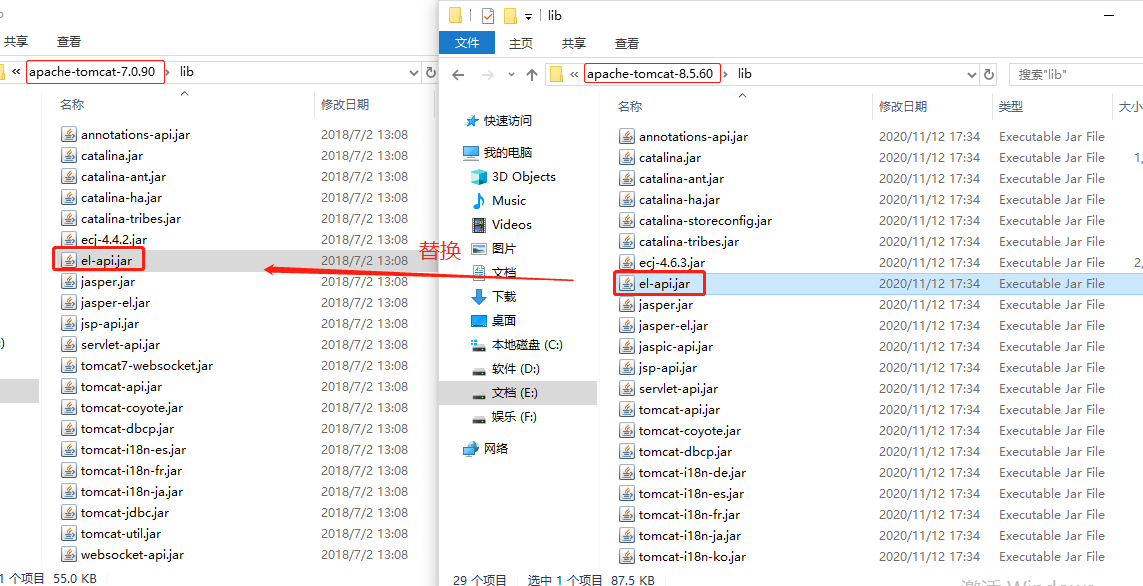
Task: Select ecj-4.4.2.jar in left window
Action: pos(114,239)
